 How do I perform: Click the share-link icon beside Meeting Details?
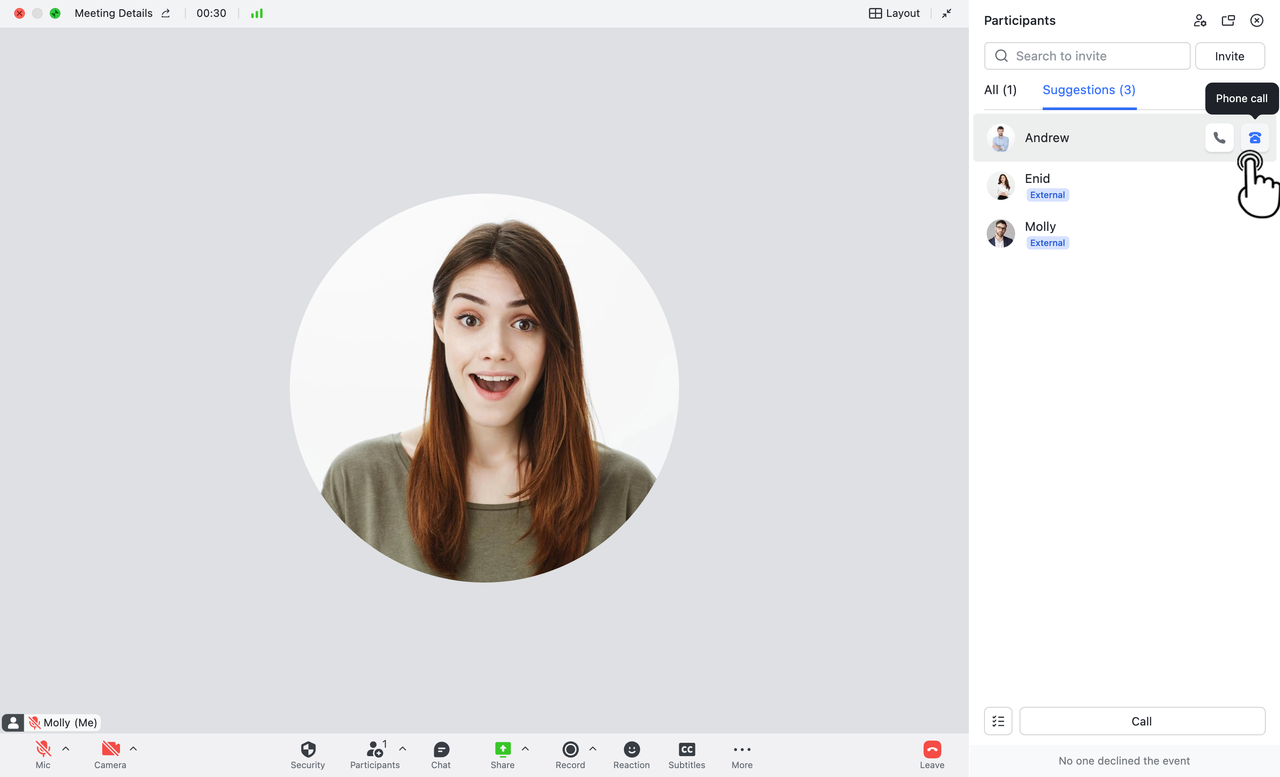tap(166, 13)
